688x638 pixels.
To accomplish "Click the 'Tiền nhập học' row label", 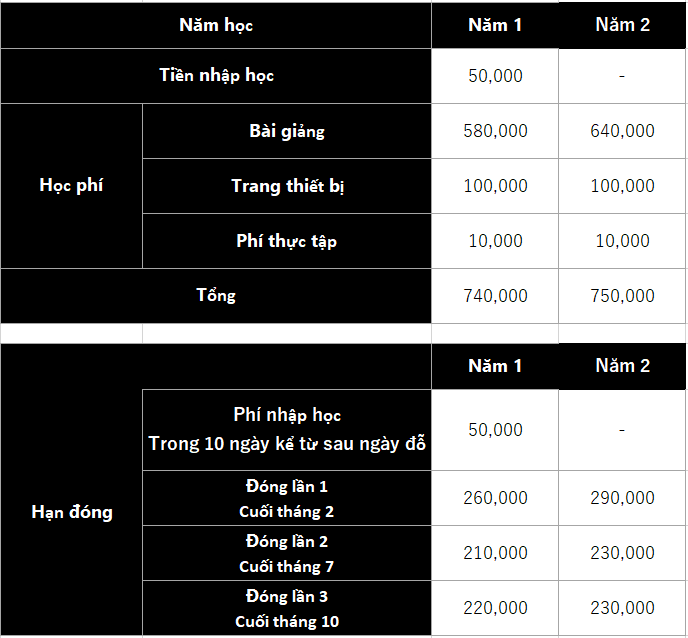I will pyautogui.click(x=216, y=75).
